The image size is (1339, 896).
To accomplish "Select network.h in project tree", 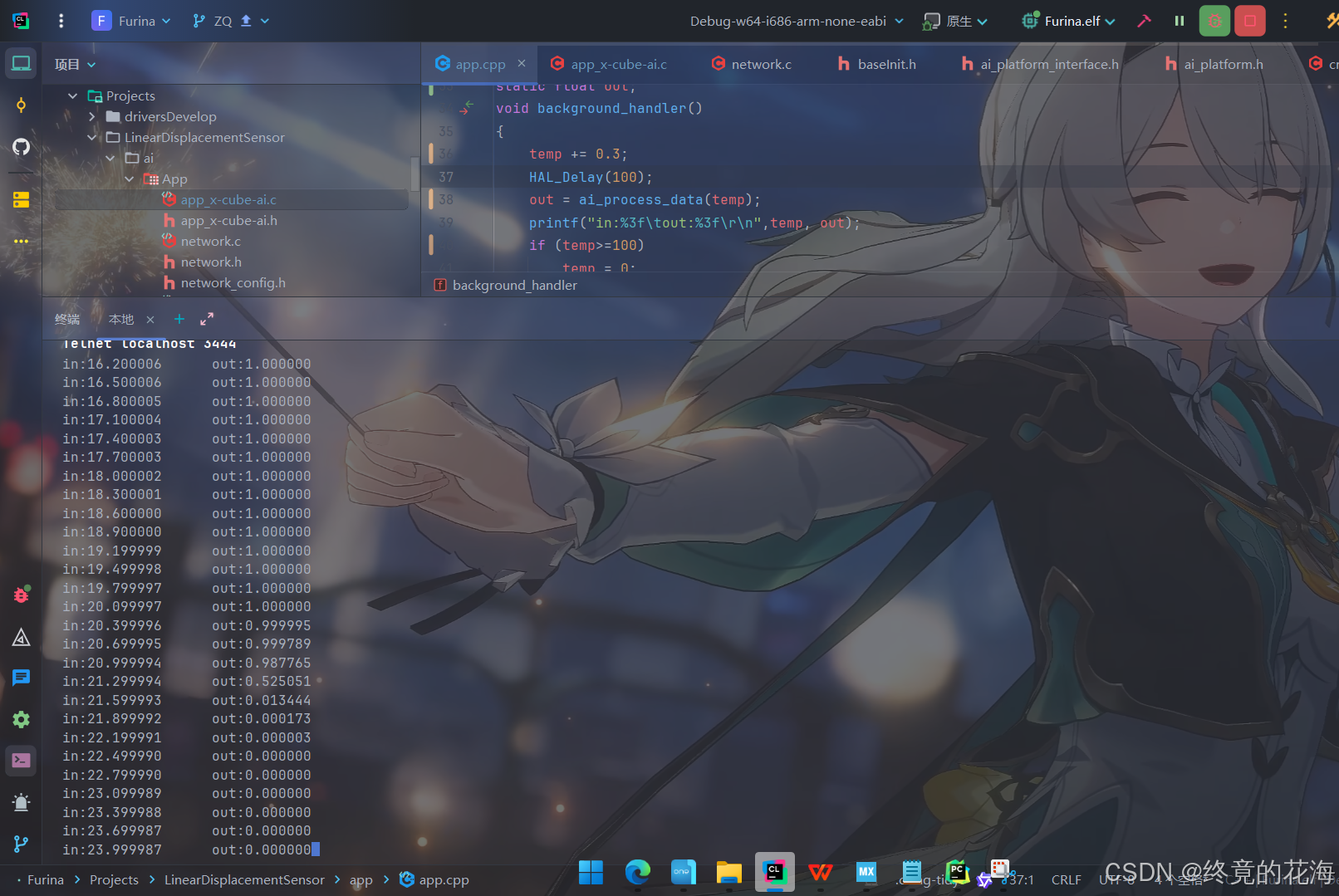I will coord(211,262).
